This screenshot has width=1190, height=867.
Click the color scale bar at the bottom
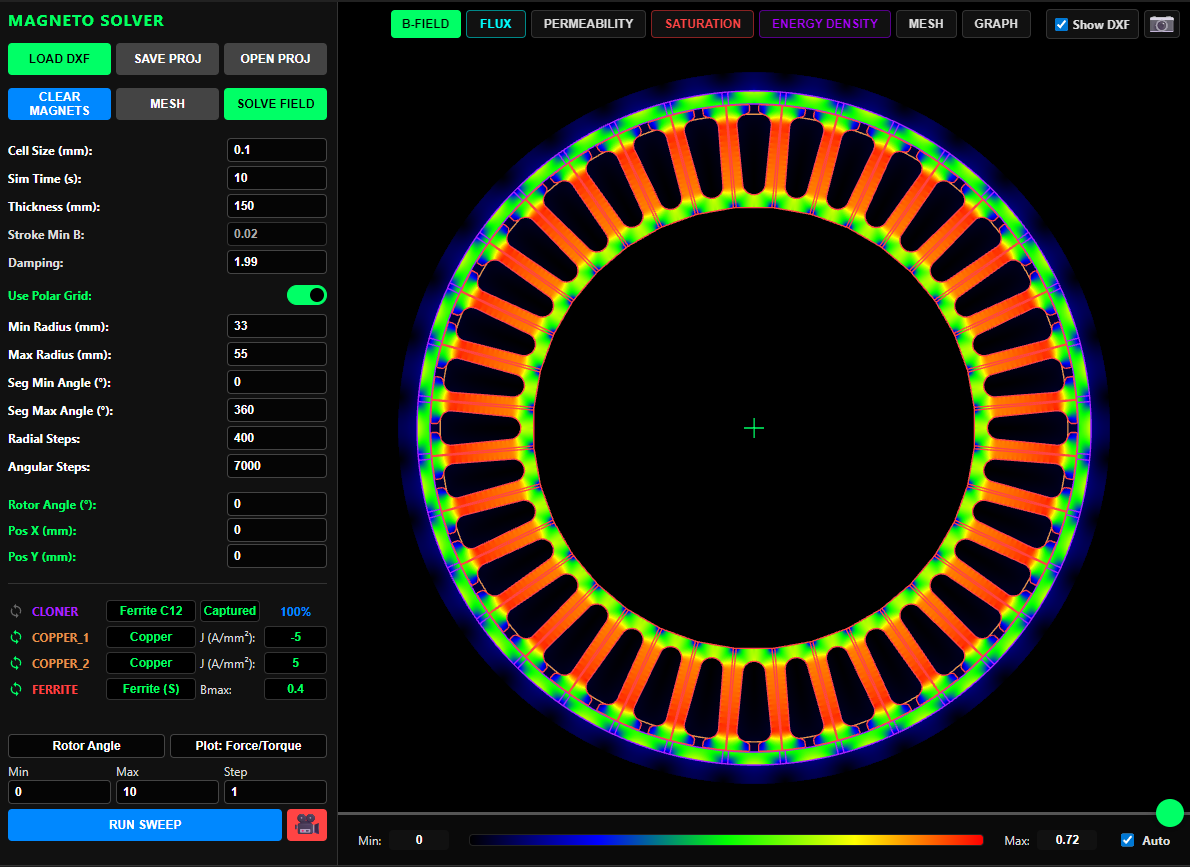click(x=727, y=840)
